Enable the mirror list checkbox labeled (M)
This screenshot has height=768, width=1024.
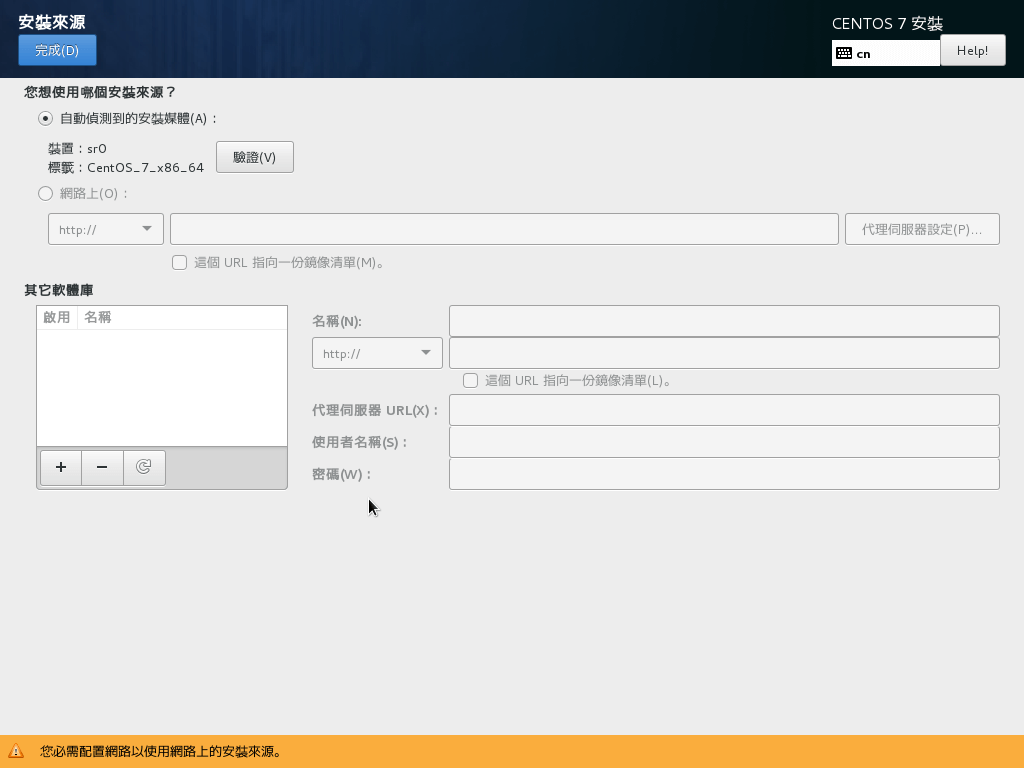click(180, 262)
